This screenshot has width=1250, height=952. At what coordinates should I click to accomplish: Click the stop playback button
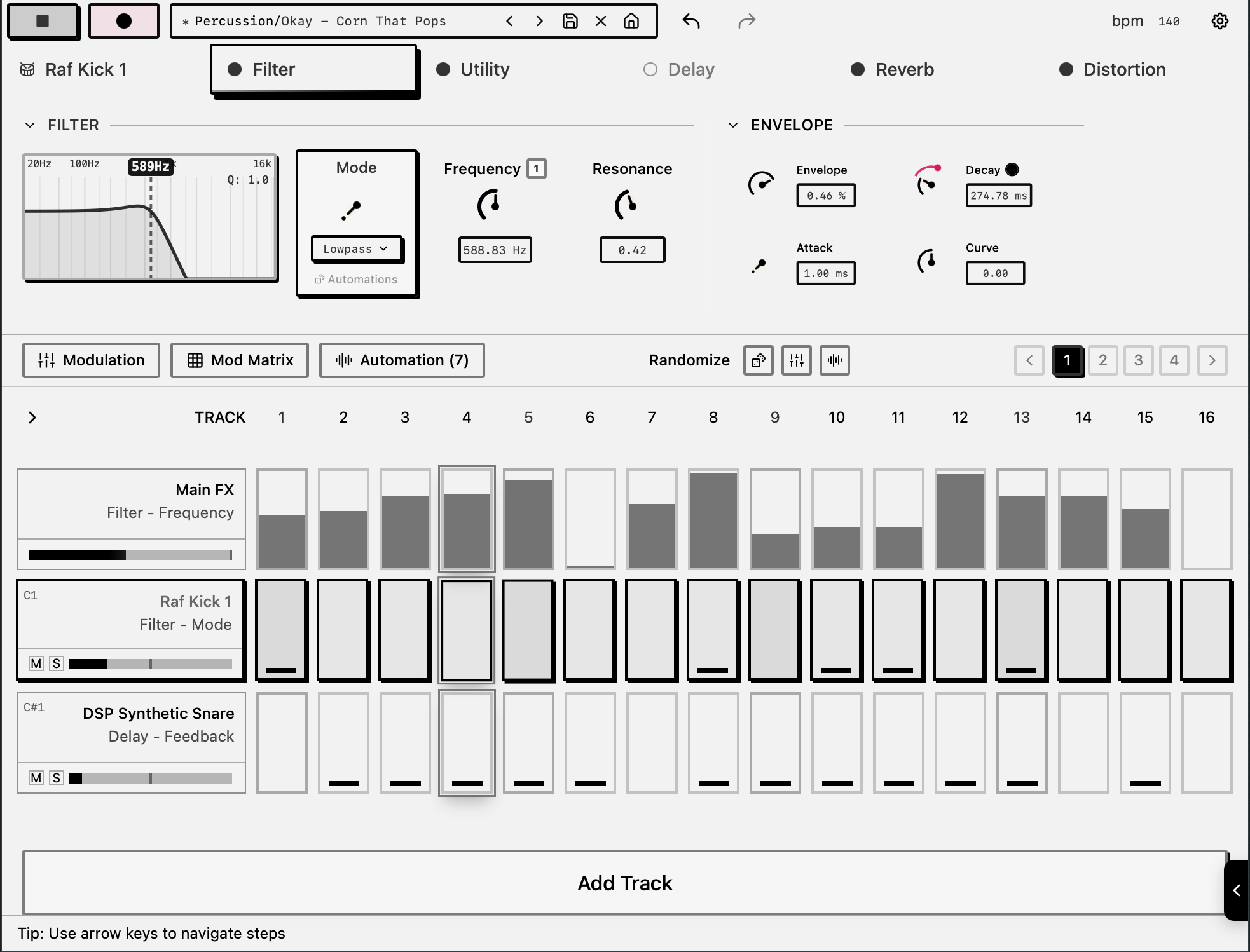43,21
